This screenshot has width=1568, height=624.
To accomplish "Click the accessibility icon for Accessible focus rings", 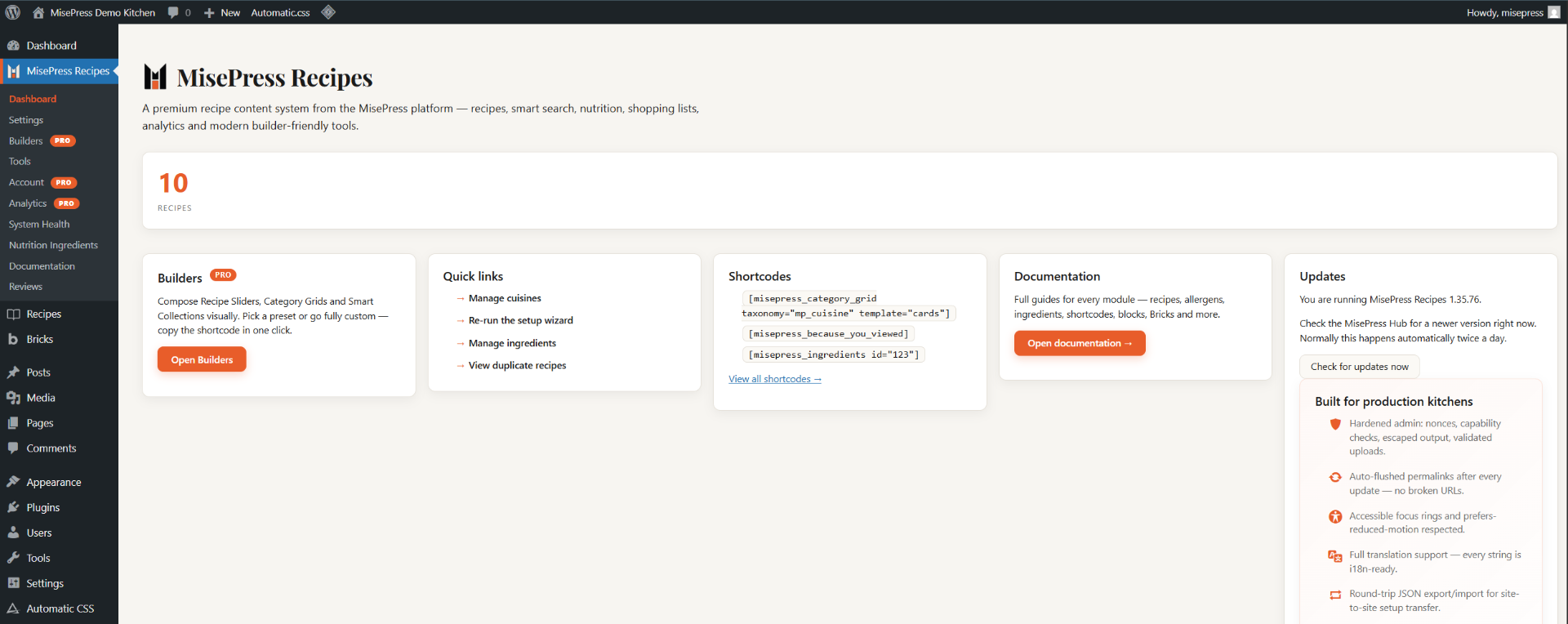I will pyautogui.click(x=1335, y=516).
